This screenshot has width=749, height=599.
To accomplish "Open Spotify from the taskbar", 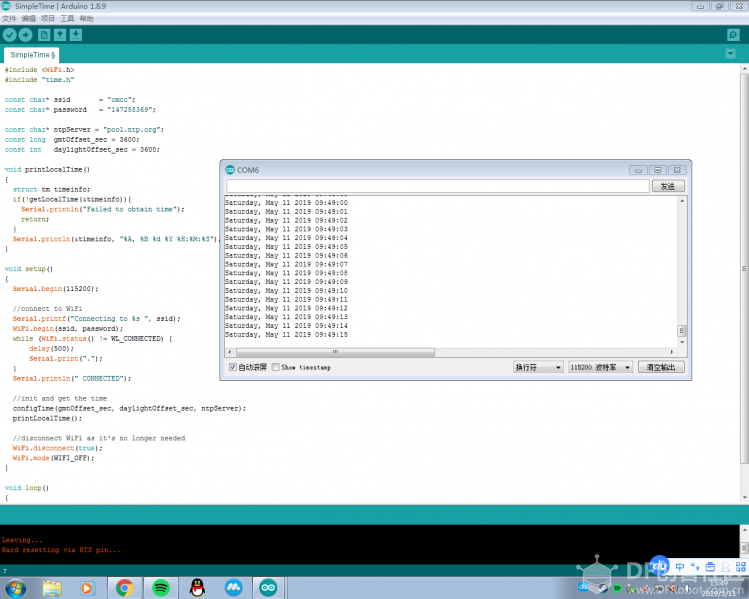I will point(161,588).
